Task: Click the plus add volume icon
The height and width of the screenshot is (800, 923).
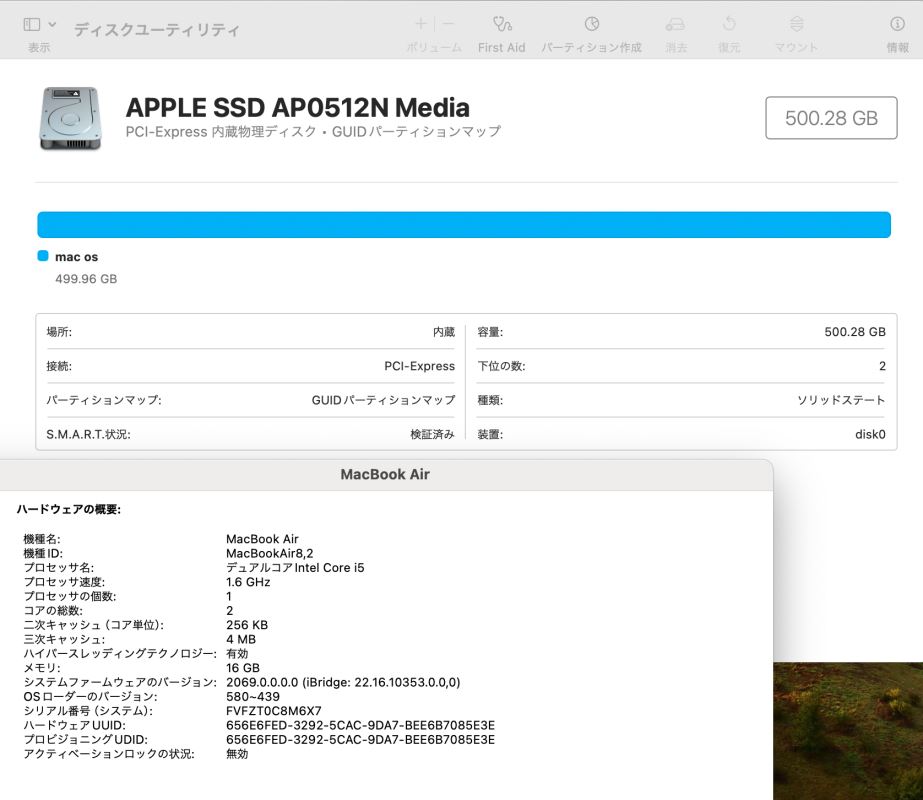Action: coord(421,24)
